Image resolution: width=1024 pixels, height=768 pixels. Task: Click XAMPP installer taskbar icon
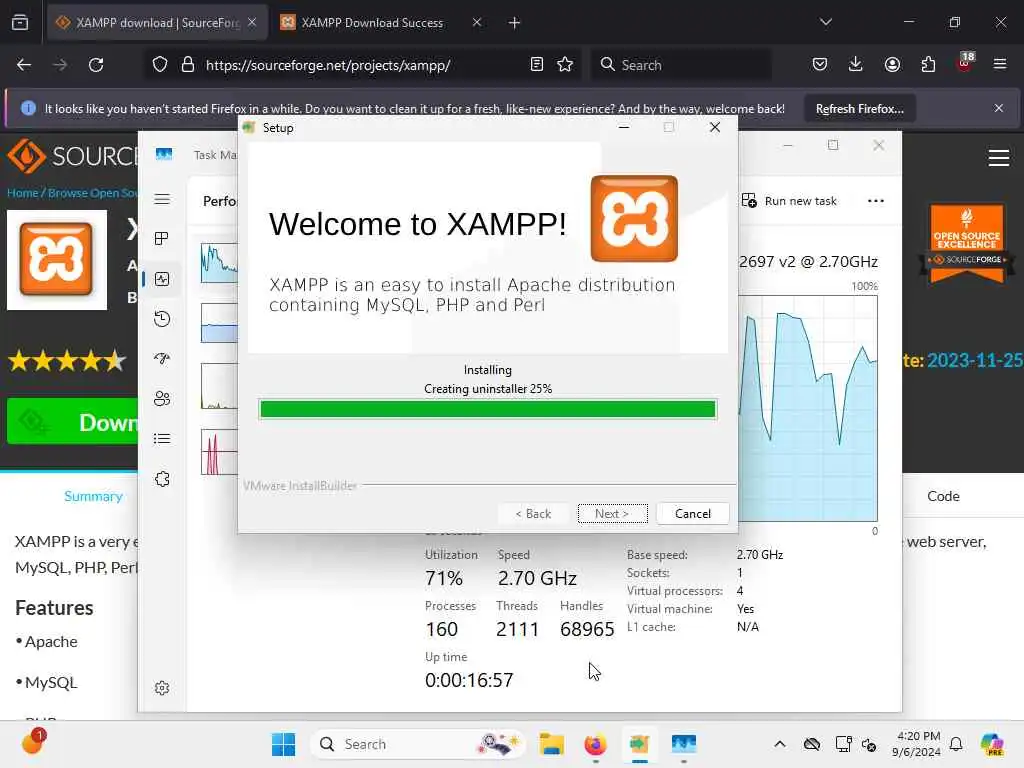[639, 744]
